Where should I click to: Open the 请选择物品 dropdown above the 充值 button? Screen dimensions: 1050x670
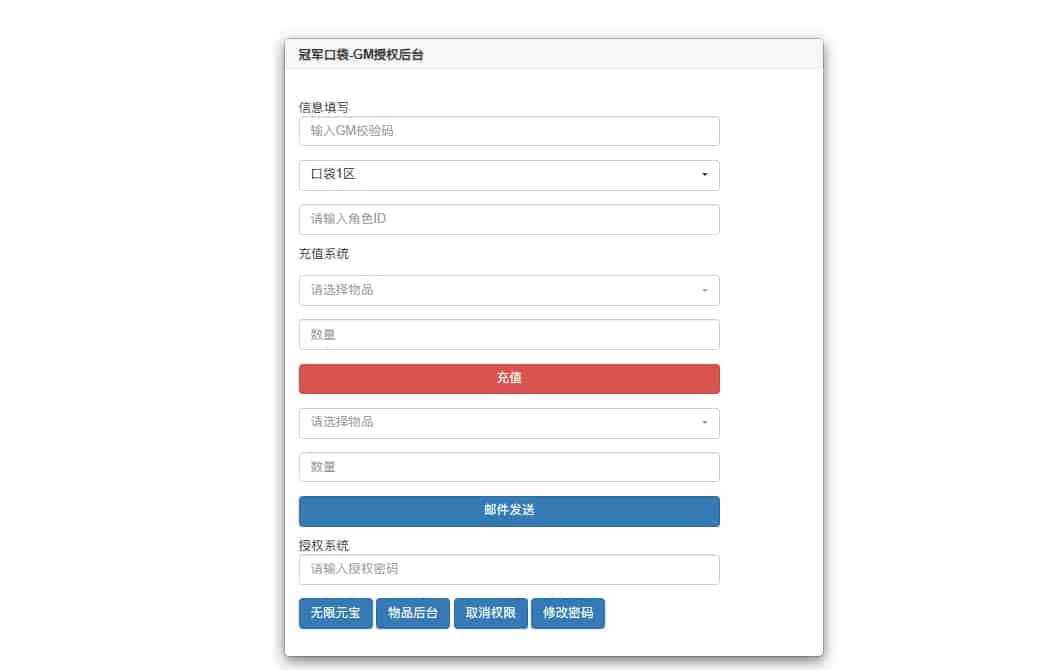point(508,290)
